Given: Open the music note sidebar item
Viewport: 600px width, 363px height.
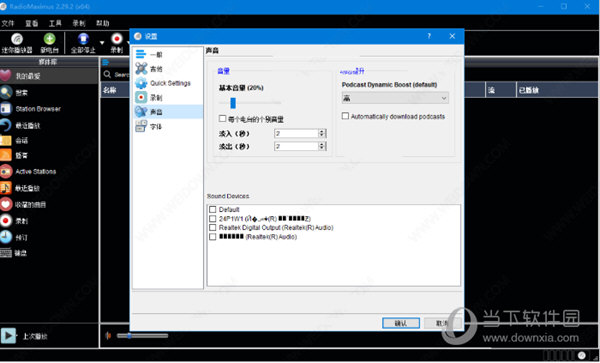Looking at the screenshot, I should click(49, 188).
